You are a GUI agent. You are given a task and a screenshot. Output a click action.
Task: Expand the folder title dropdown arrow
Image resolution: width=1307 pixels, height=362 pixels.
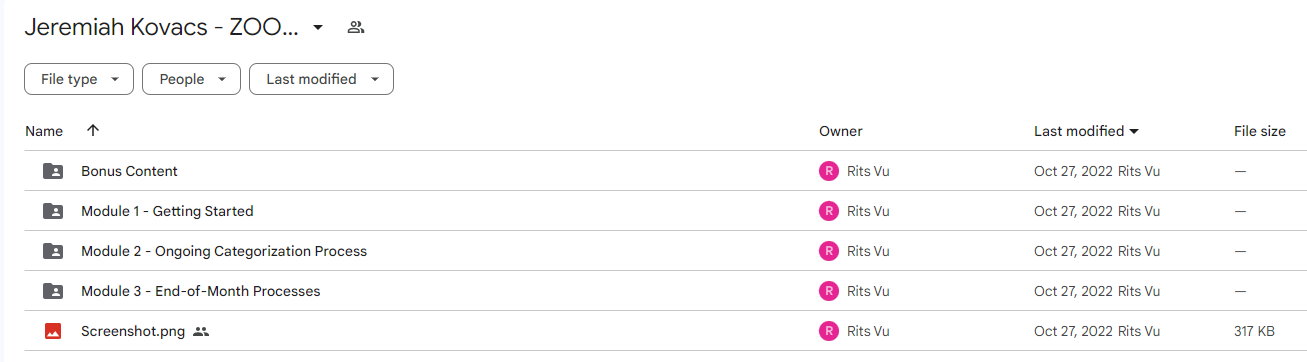[318, 28]
